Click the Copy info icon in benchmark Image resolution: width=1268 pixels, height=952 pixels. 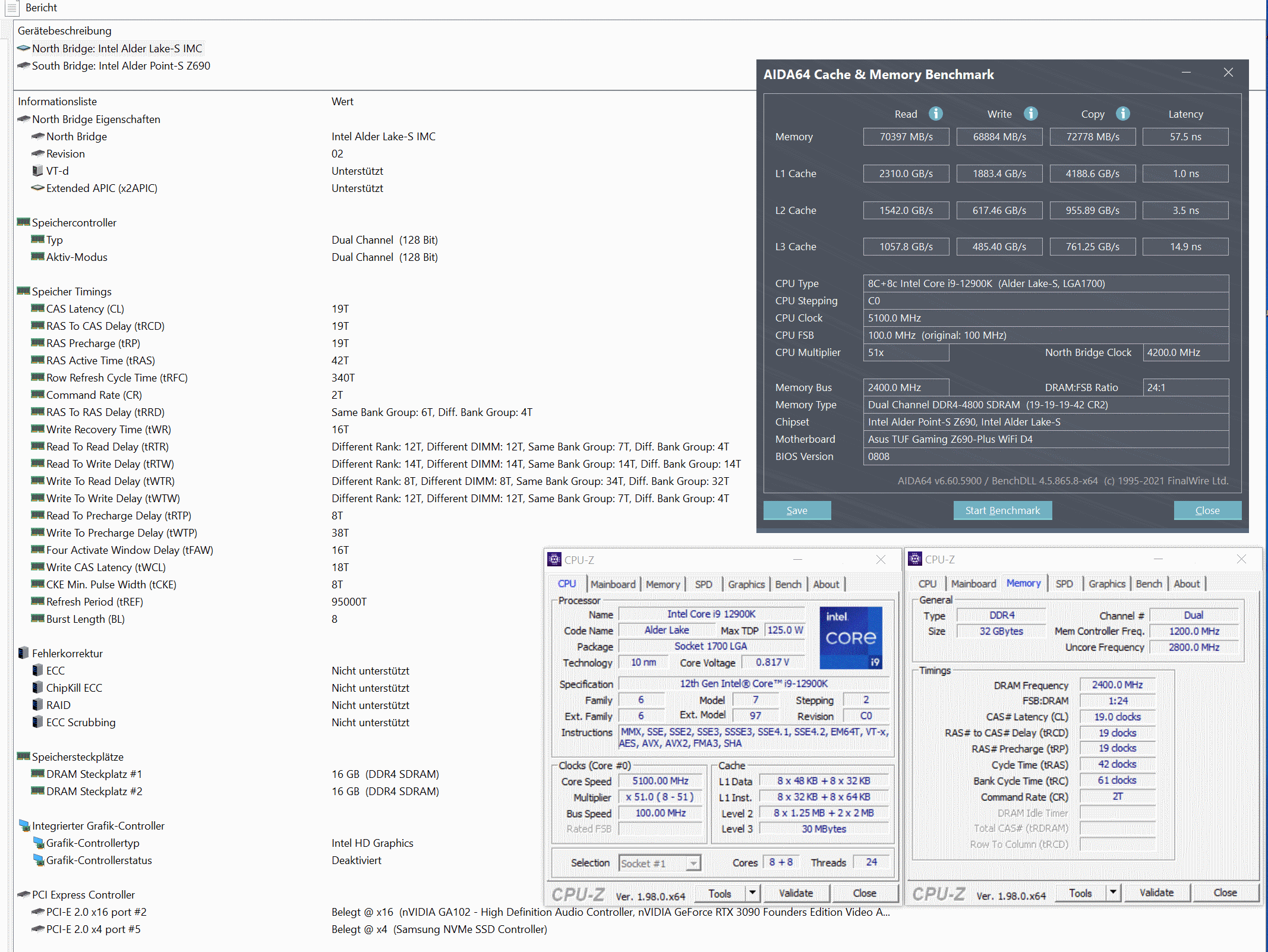point(1122,114)
